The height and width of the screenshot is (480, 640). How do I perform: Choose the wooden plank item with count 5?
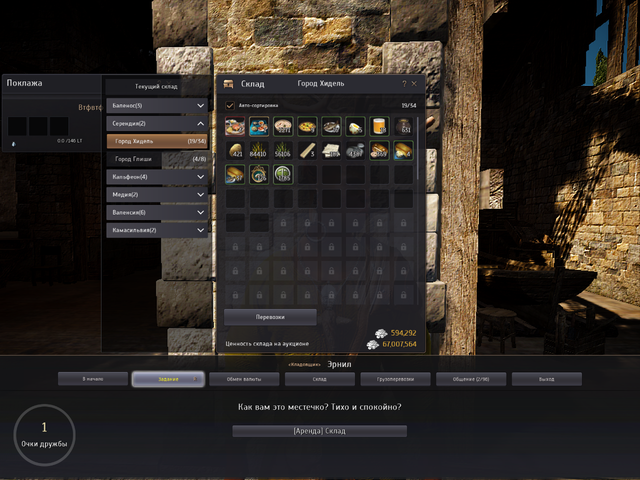click(x=307, y=150)
